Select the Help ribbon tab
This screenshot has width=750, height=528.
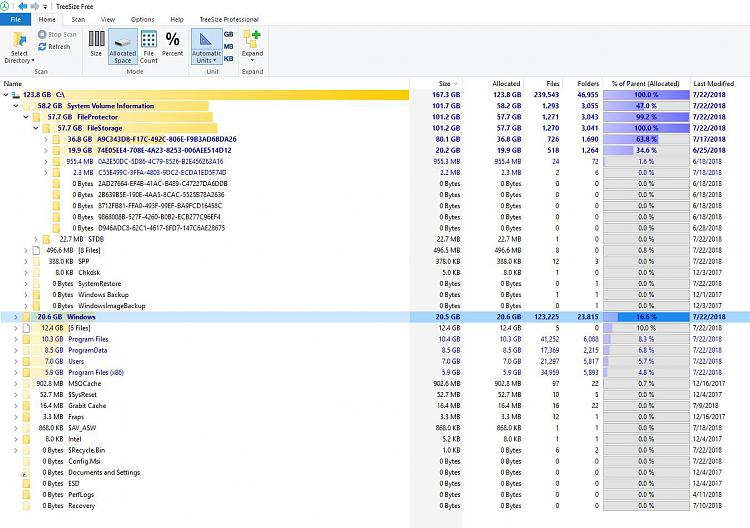177,19
